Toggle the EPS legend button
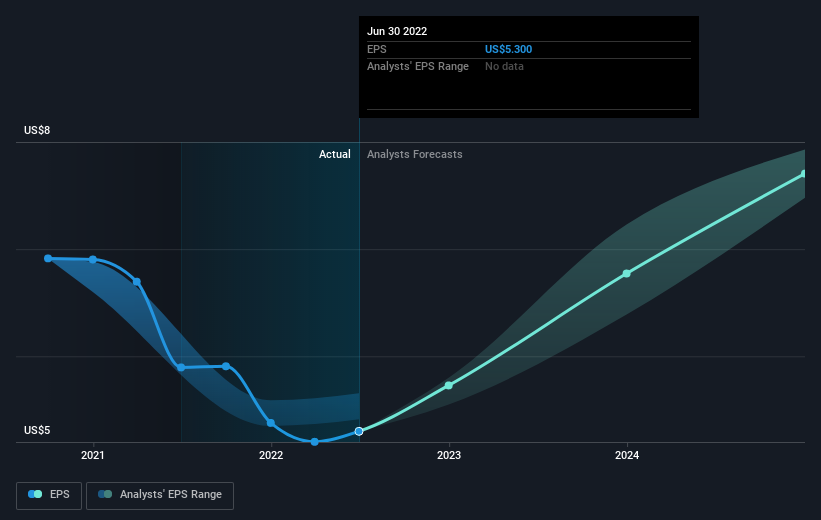This screenshot has width=821, height=520. [x=49, y=495]
